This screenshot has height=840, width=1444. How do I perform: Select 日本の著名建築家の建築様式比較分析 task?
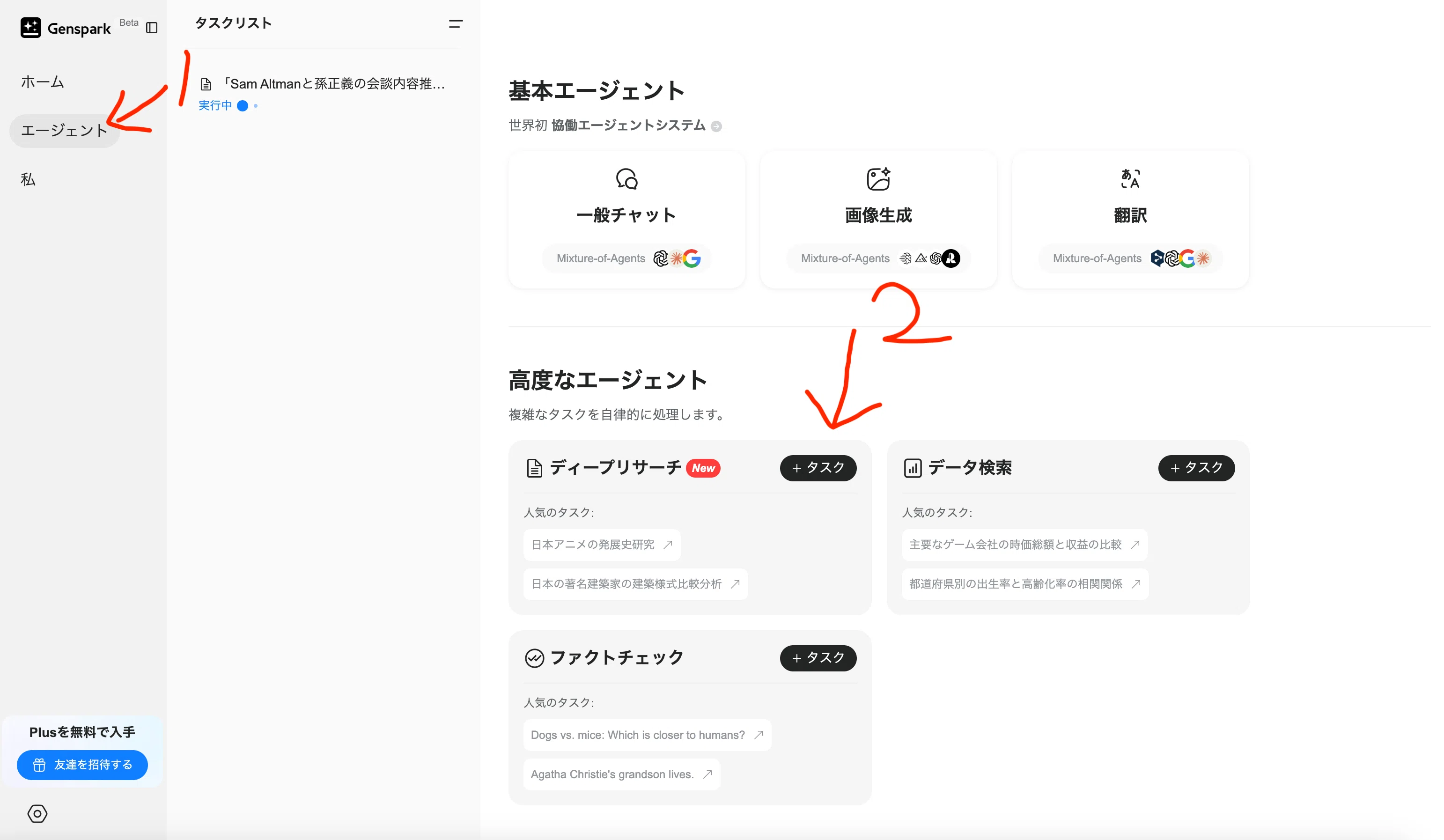(635, 584)
